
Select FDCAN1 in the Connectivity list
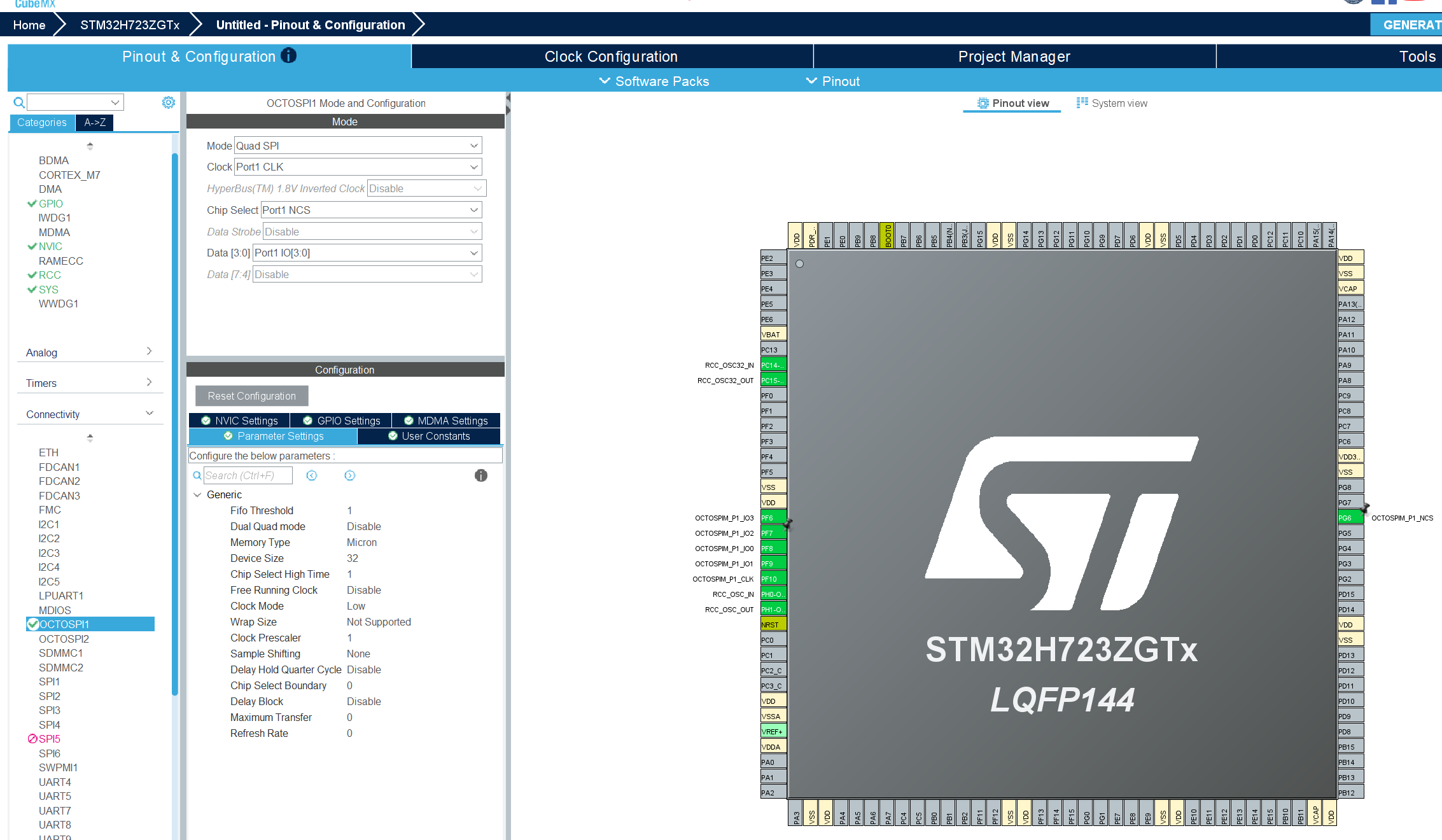point(59,467)
